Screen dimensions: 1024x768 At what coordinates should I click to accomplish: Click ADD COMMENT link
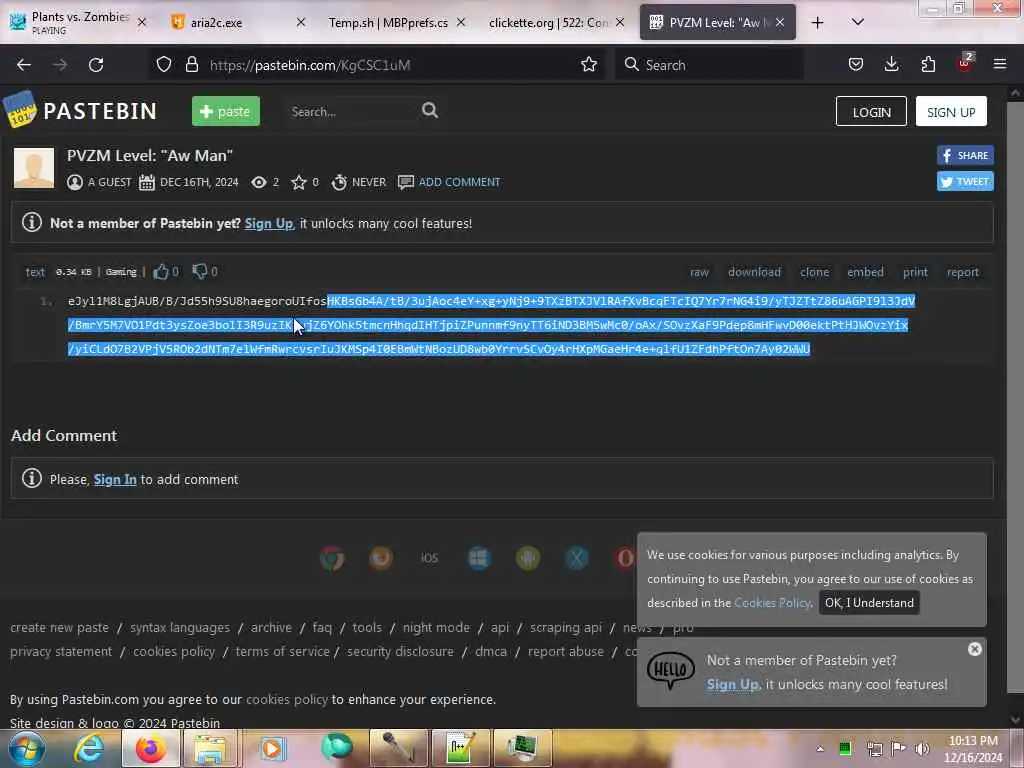pos(459,182)
